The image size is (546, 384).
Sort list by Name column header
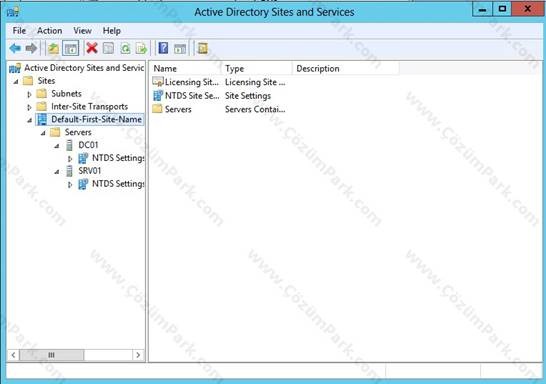[186, 69]
